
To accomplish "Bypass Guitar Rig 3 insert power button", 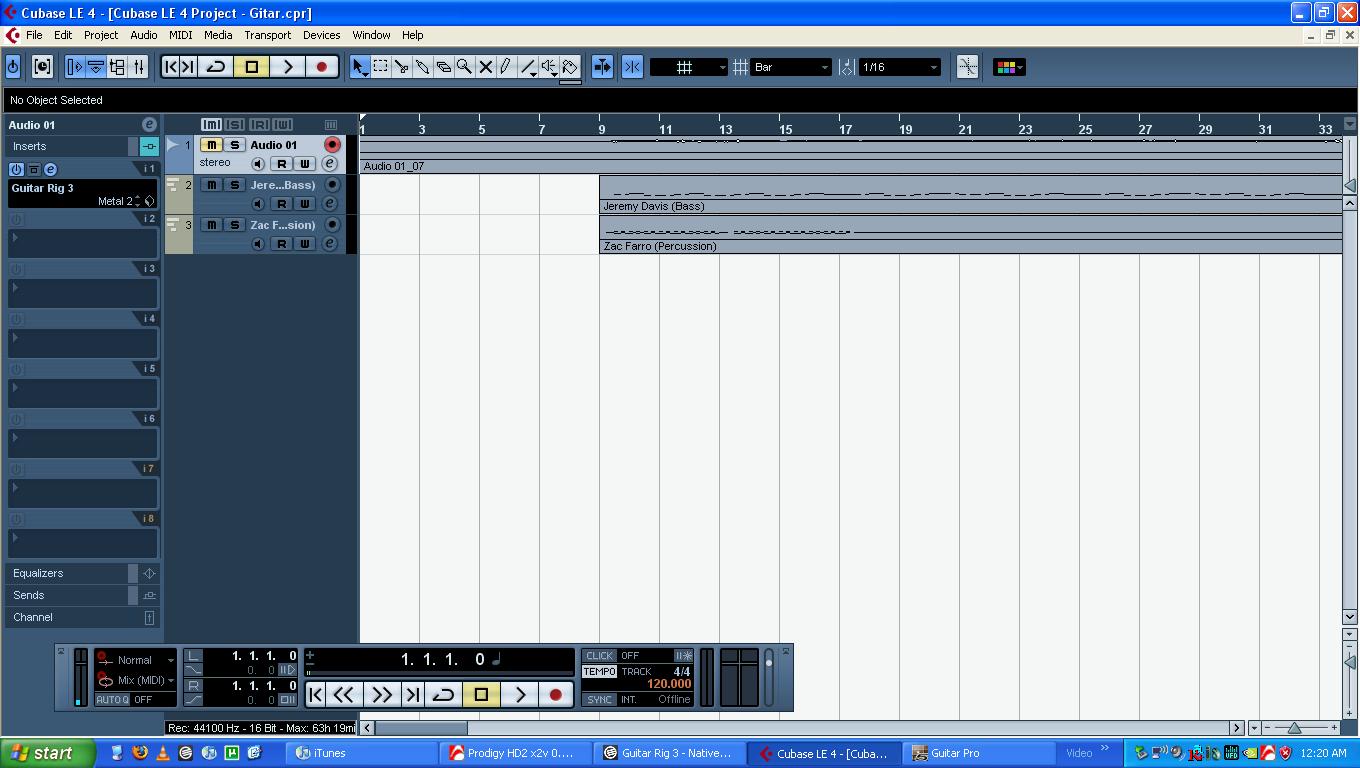I will 16,169.
